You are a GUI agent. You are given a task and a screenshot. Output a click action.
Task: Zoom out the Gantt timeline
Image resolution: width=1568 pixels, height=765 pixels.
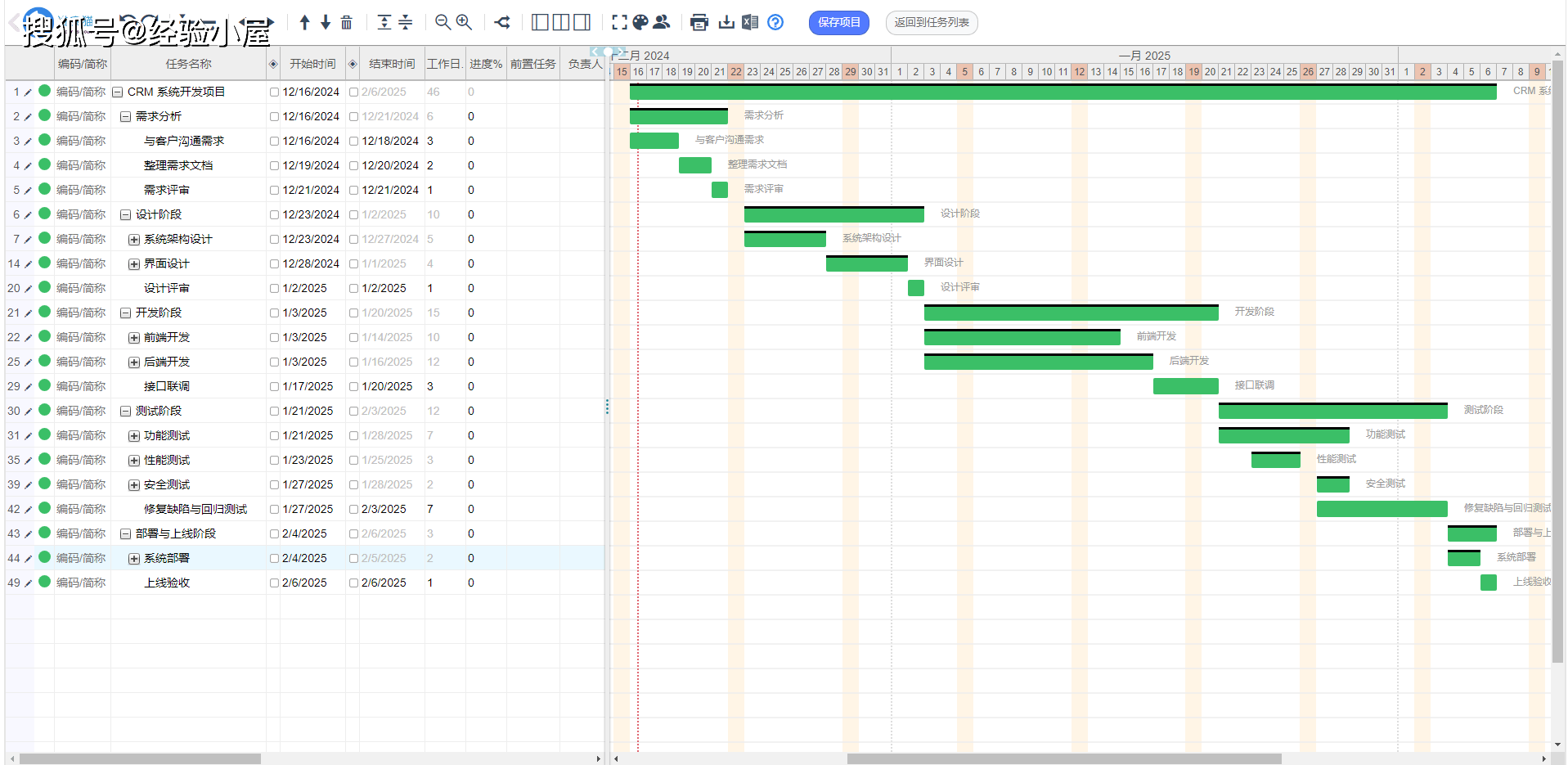click(x=443, y=22)
